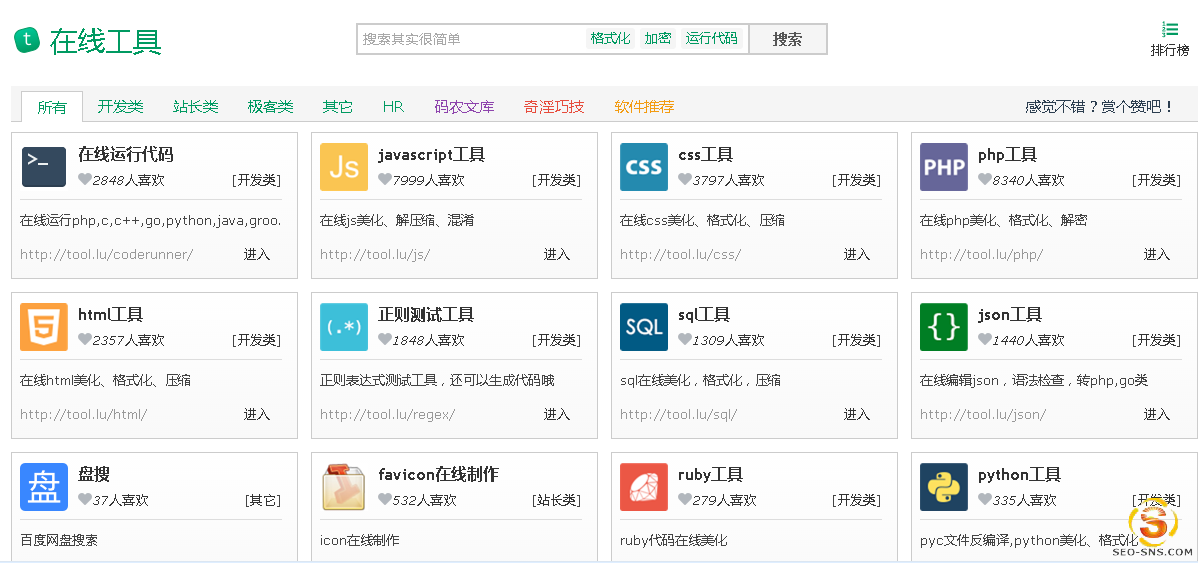This screenshot has height=563, width=1198.
Task: Click 进入 in the css工具 card
Action: pyautogui.click(x=856, y=254)
